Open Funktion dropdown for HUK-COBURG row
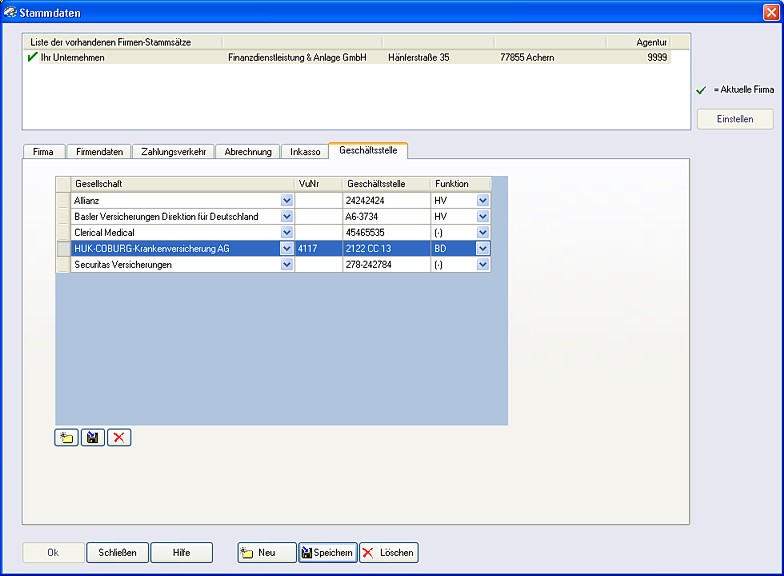 click(483, 249)
